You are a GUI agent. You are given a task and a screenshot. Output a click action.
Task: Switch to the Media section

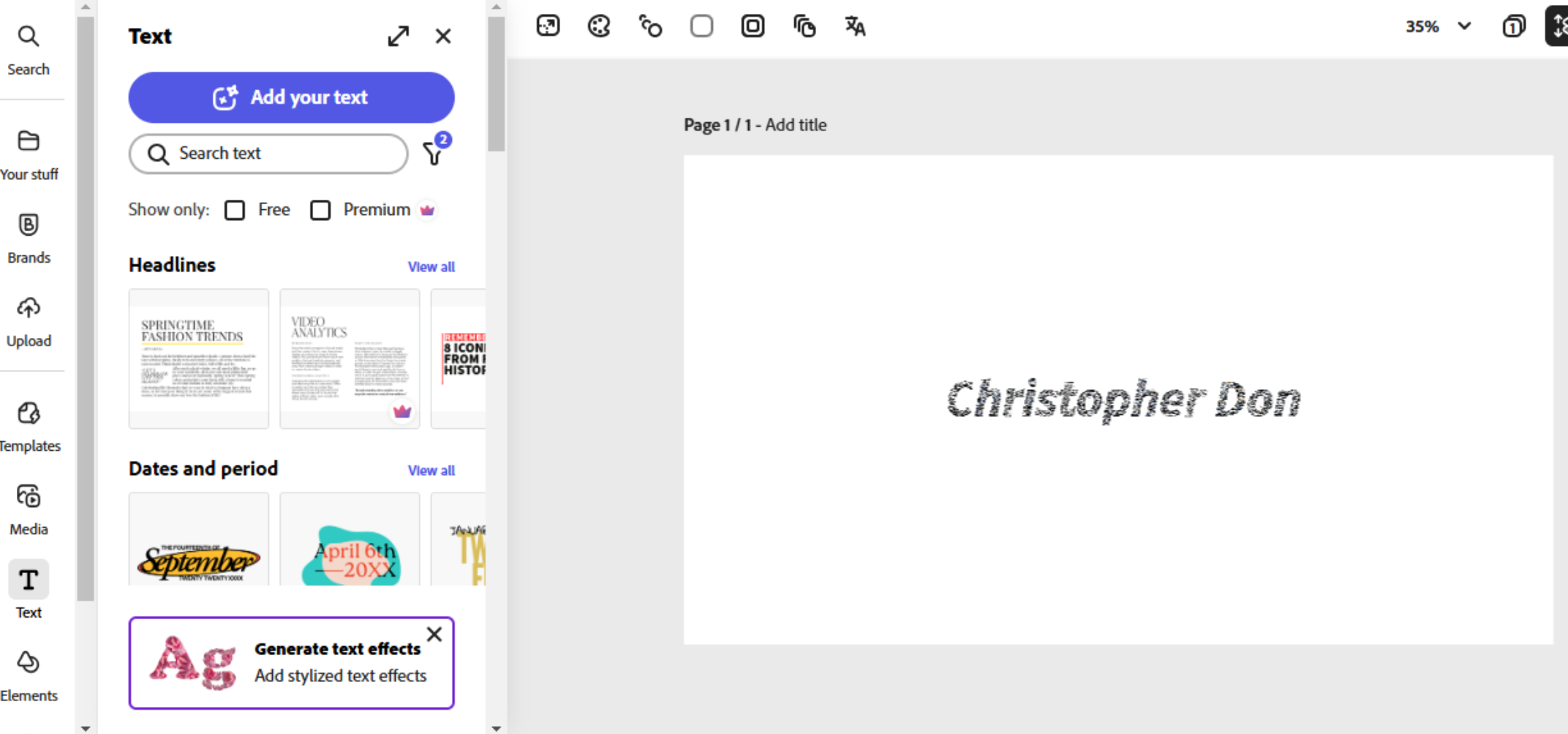click(29, 506)
